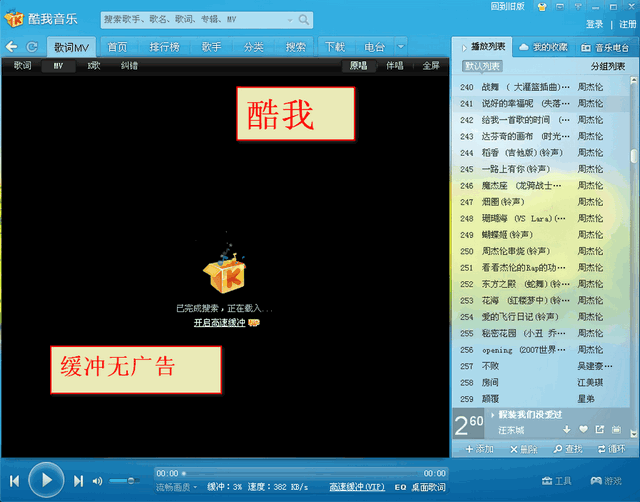Switch to mini mode icon in title bar
This screenshot has width=640, height=502.
tap(560, 7)
